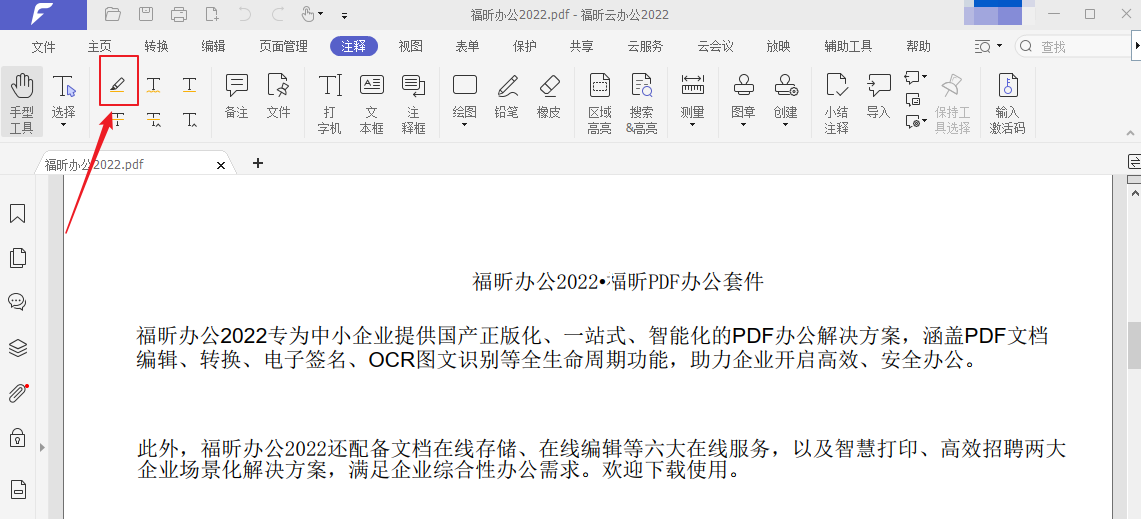This screenshot has height=519, width=1141.
Task: Switch to the 页面管理 tab
Action: tap(284, 47)
